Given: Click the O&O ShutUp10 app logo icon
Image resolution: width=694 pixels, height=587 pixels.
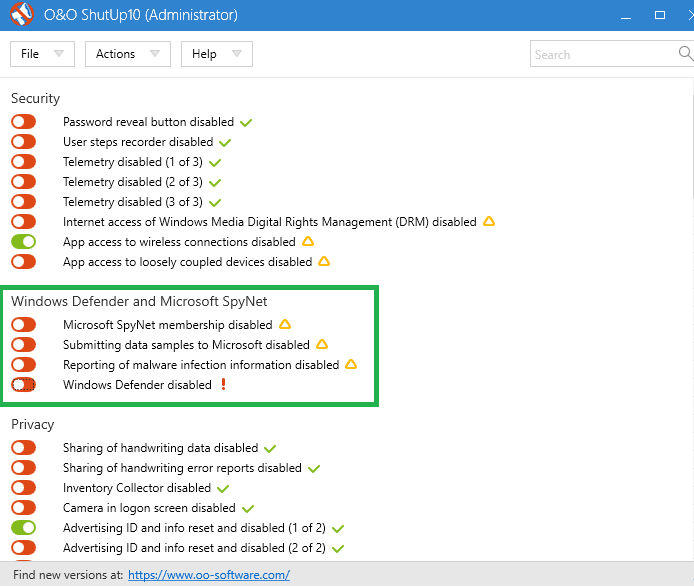Looking at the screenshot, I should [x=22, y=15].
